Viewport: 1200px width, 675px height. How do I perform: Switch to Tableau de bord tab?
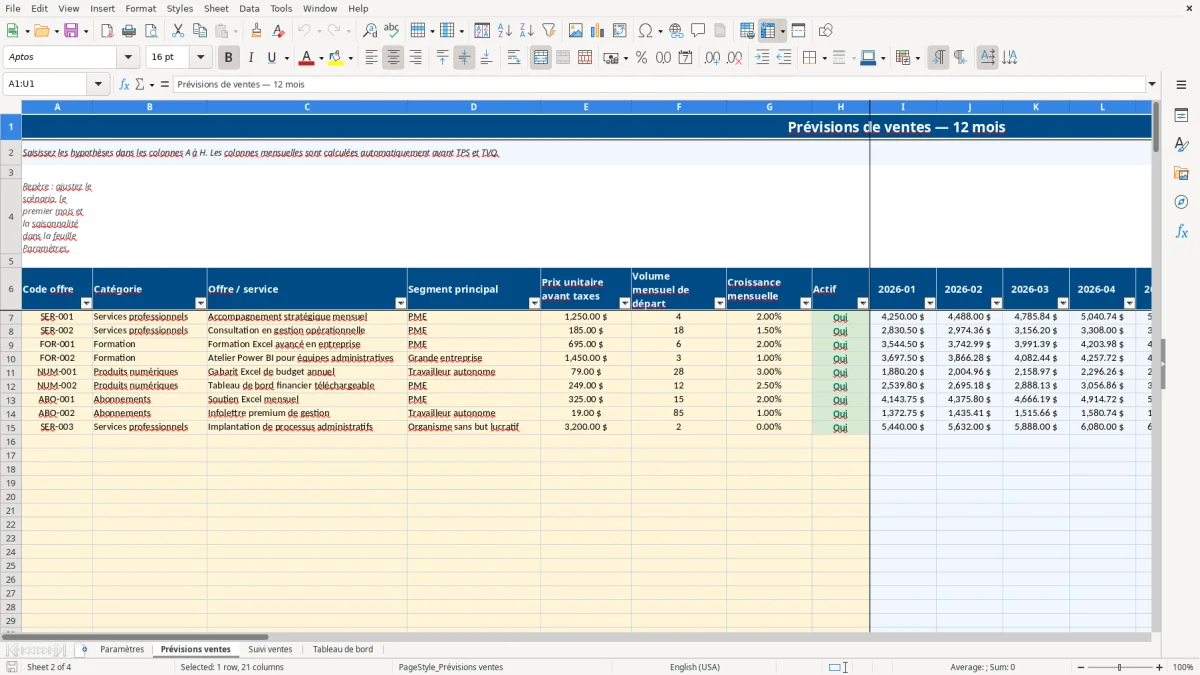click(x=343, y=649)
